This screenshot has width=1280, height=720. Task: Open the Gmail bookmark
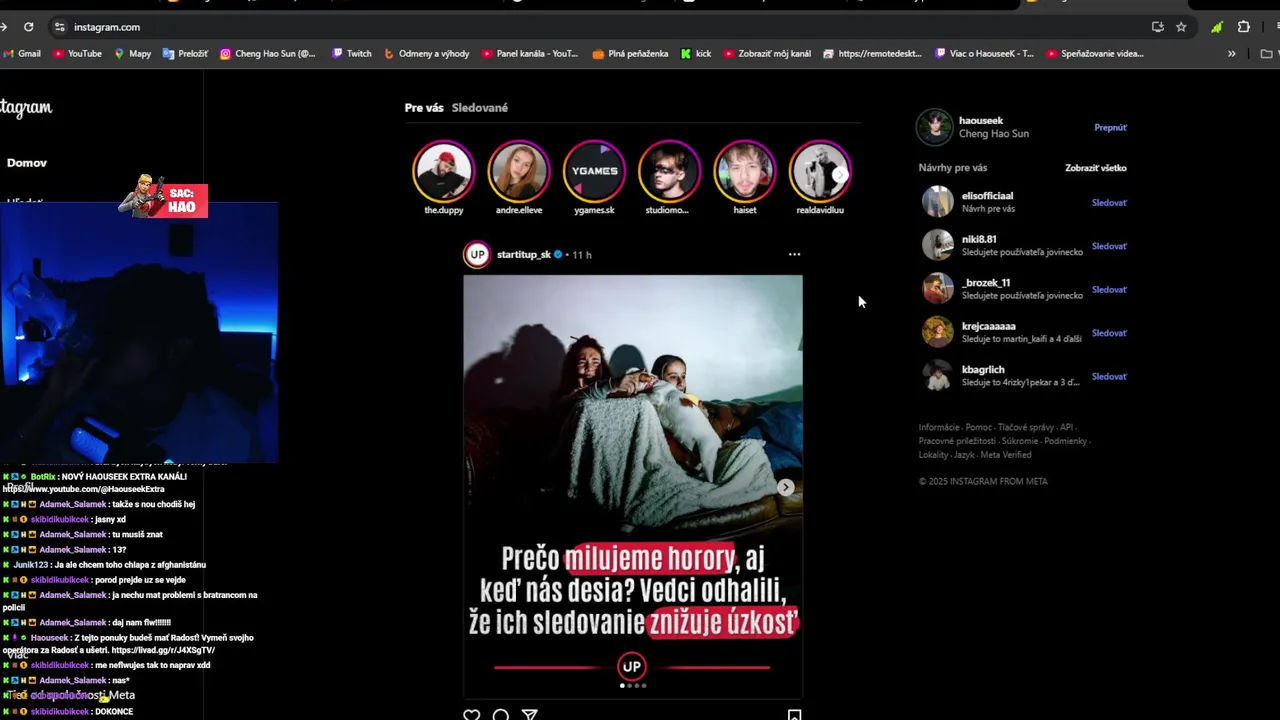(x=22, y=54)
